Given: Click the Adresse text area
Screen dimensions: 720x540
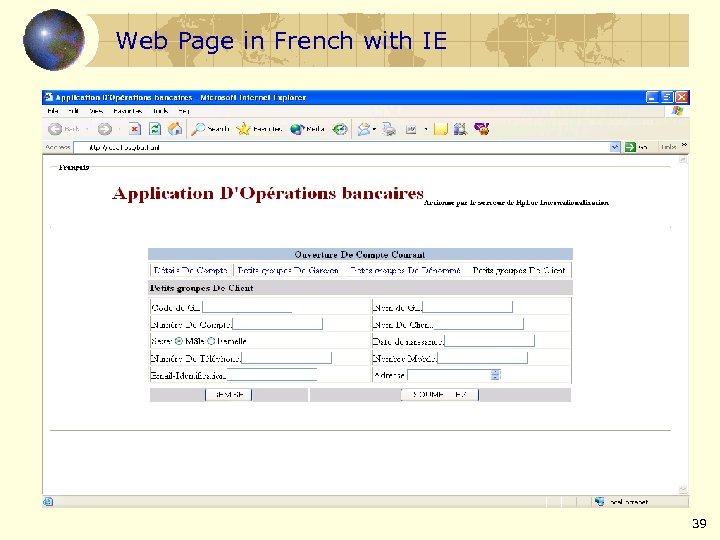Looking at the screenshot, I should 453,375.
